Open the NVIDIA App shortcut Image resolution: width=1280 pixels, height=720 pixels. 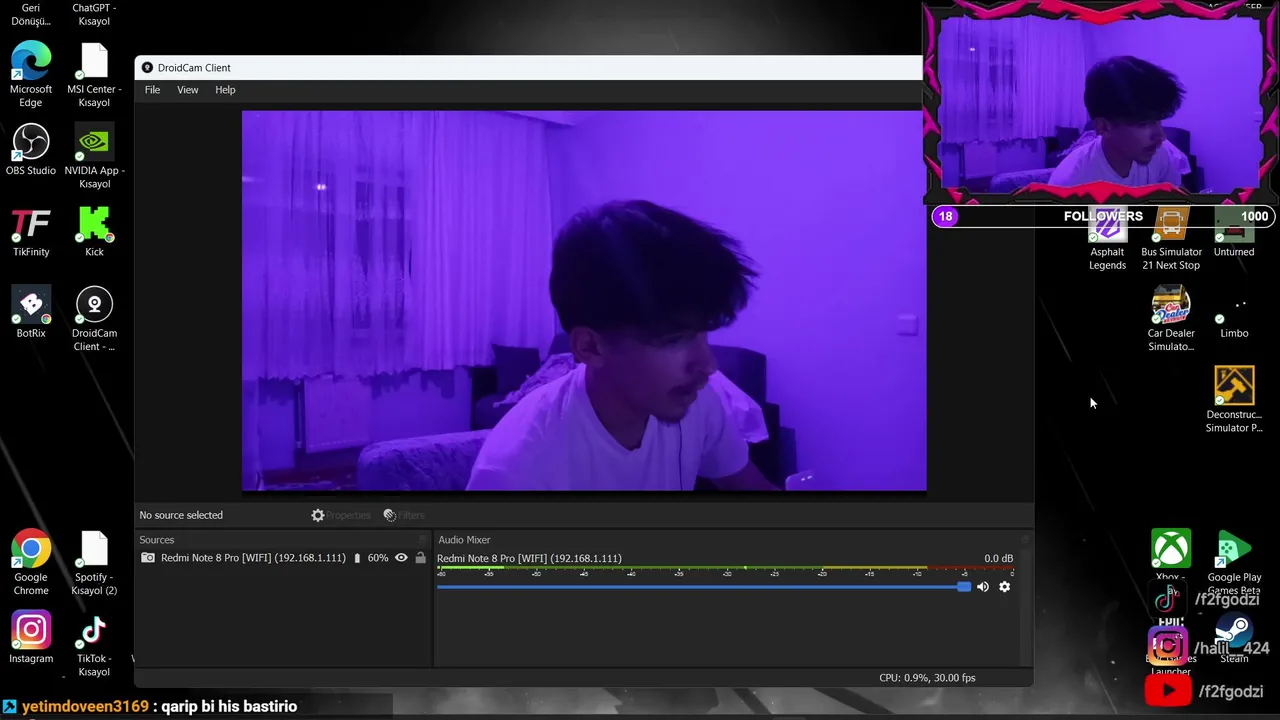click(x=94, y=156)
